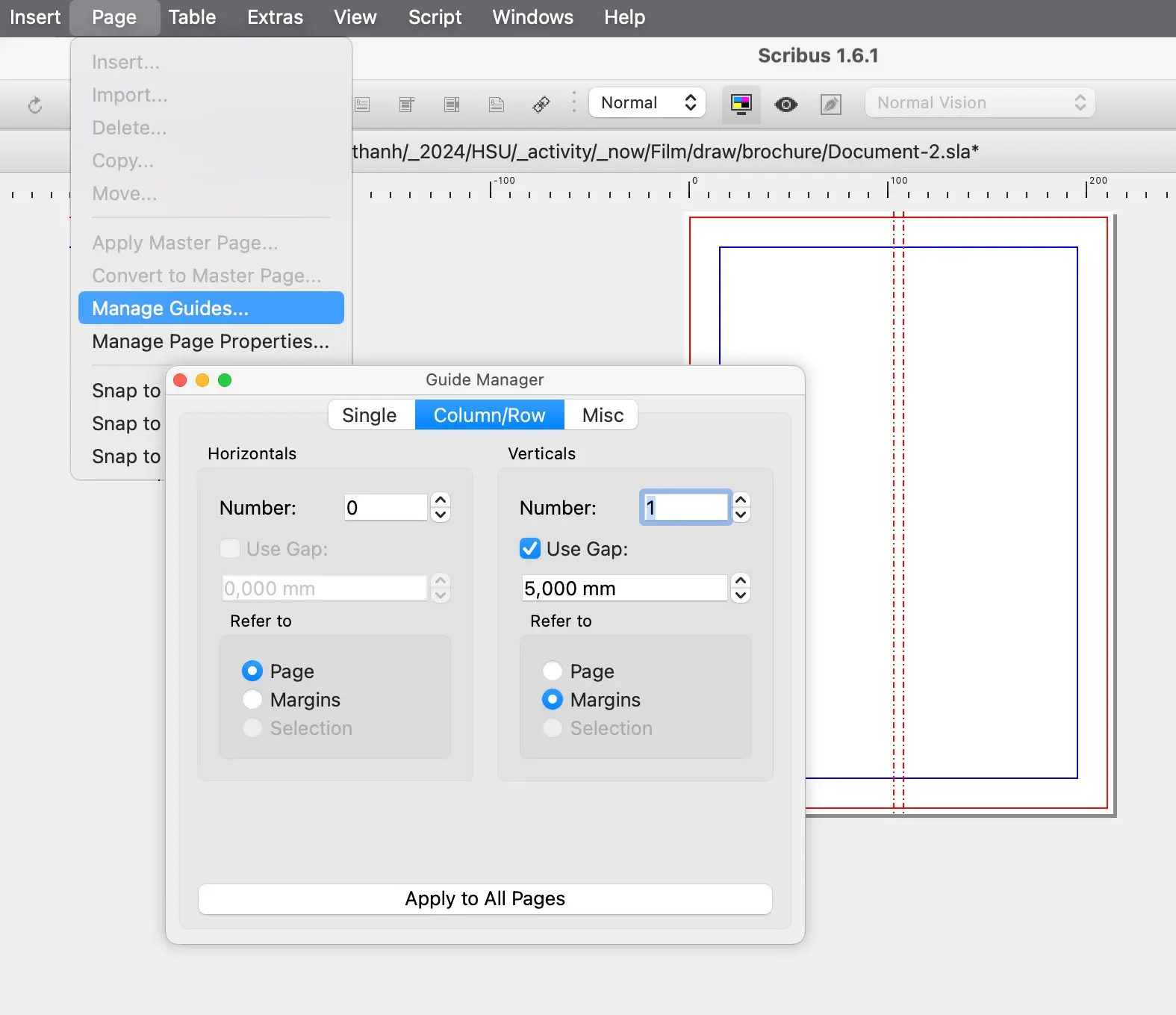
Task: Open the Misc tab in Guide Manager
Action: click(603, 415)
